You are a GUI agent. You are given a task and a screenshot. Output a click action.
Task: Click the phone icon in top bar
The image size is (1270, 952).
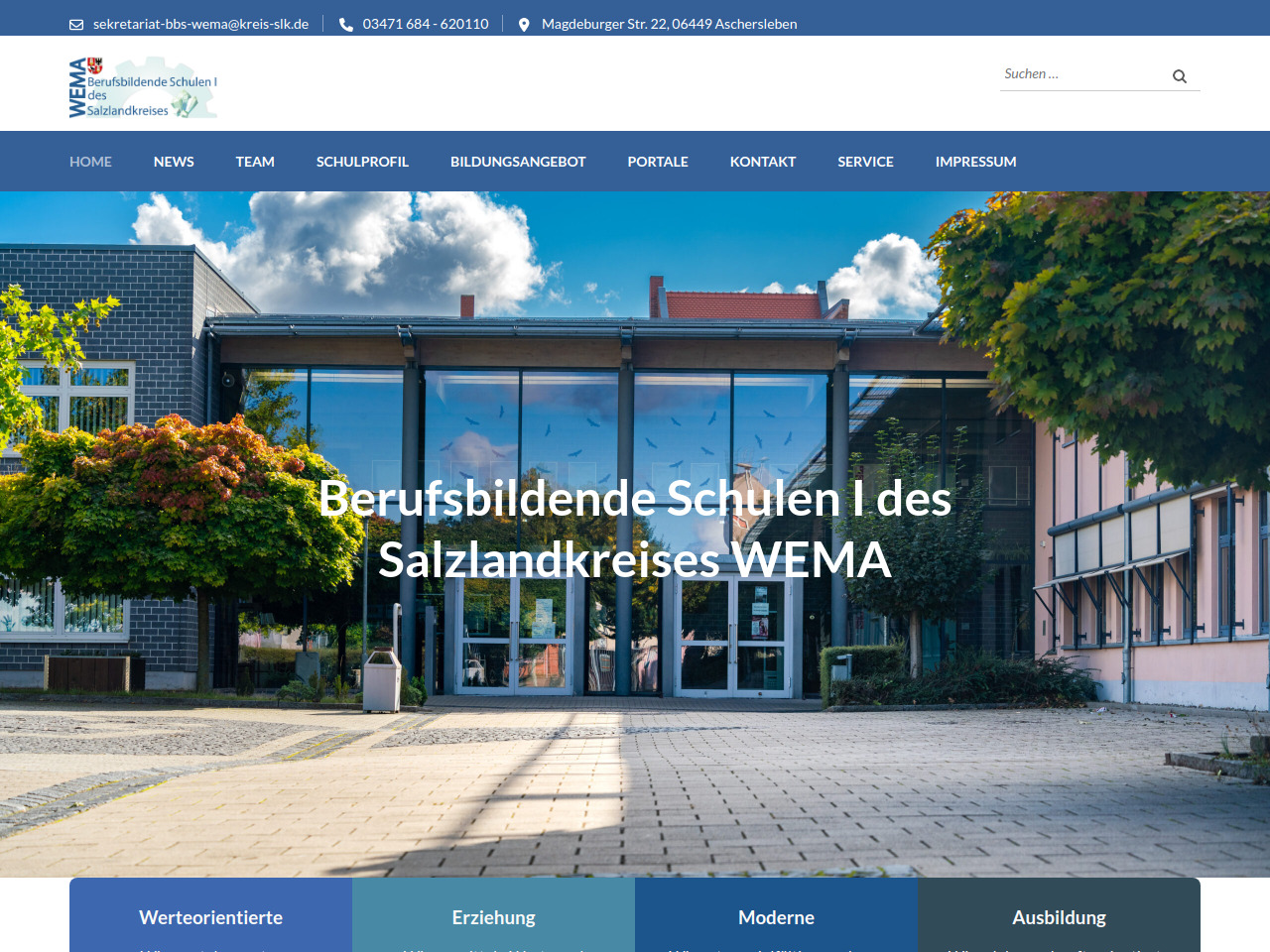click(346, 25)
